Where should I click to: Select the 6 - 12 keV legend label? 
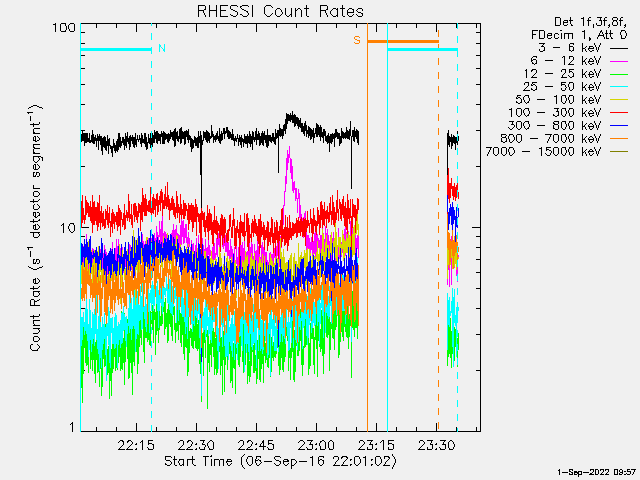tap(566, 61)
